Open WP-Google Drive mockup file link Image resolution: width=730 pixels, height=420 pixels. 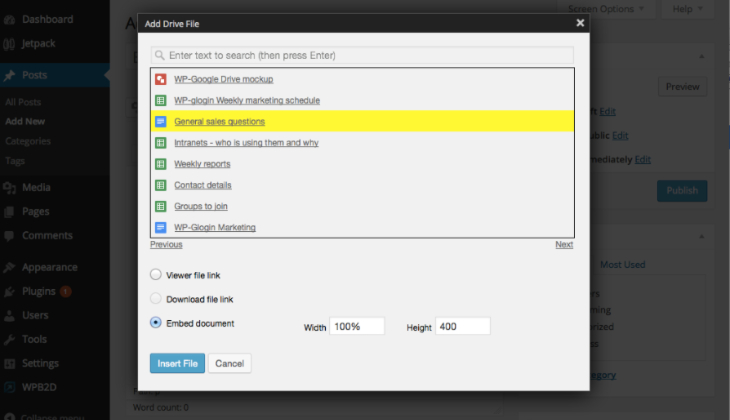tap(223, 79)
